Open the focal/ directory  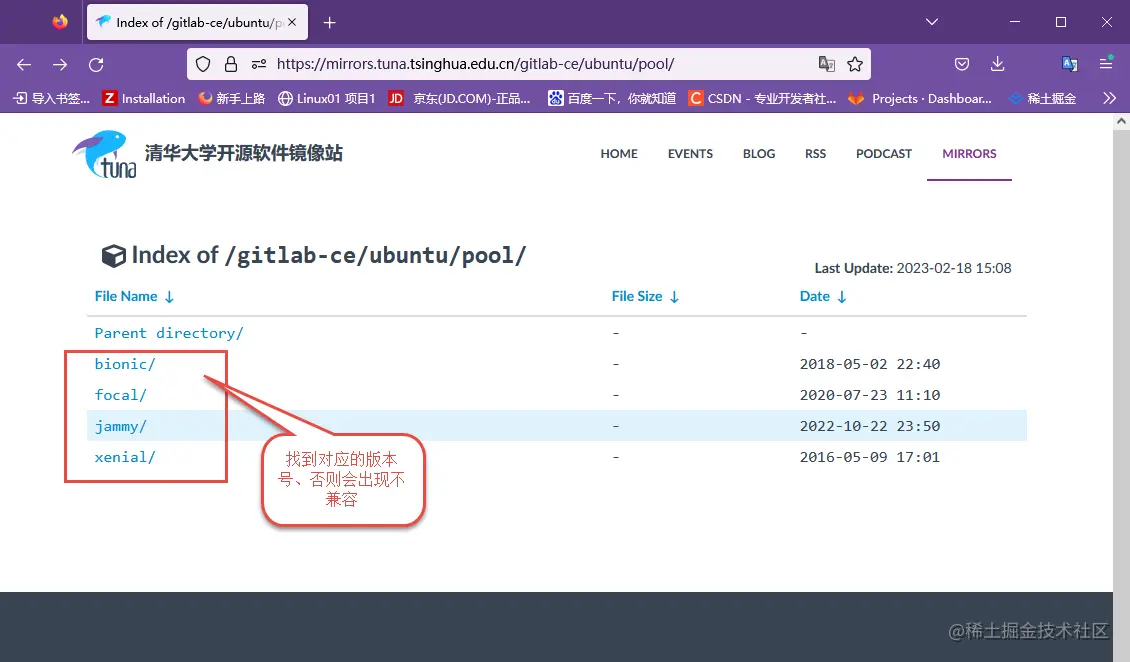pos(120,395)
